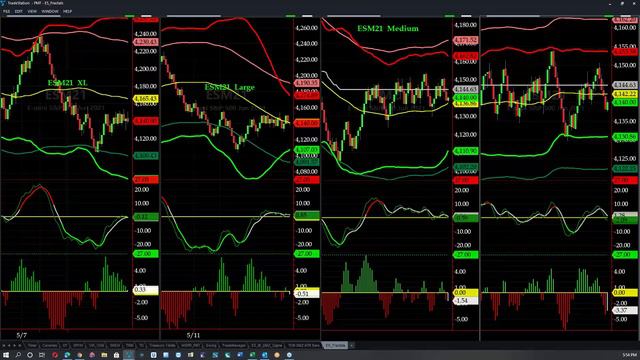
Task: Select the active ES_Fractals workspace tab
Action: pyautogui.click(x=335, y=345)
